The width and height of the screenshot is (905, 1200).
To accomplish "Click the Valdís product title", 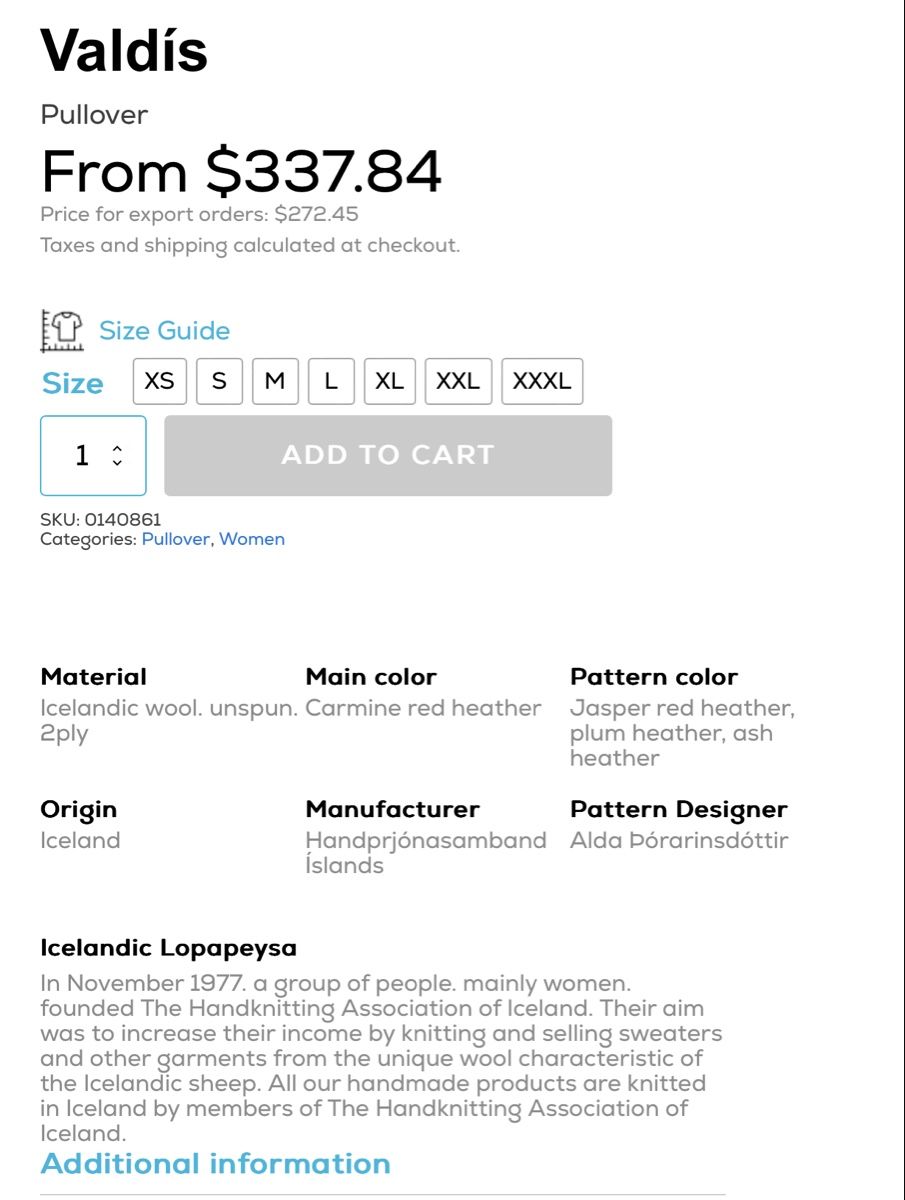I will pyautogui.click(x=124, y=50).
